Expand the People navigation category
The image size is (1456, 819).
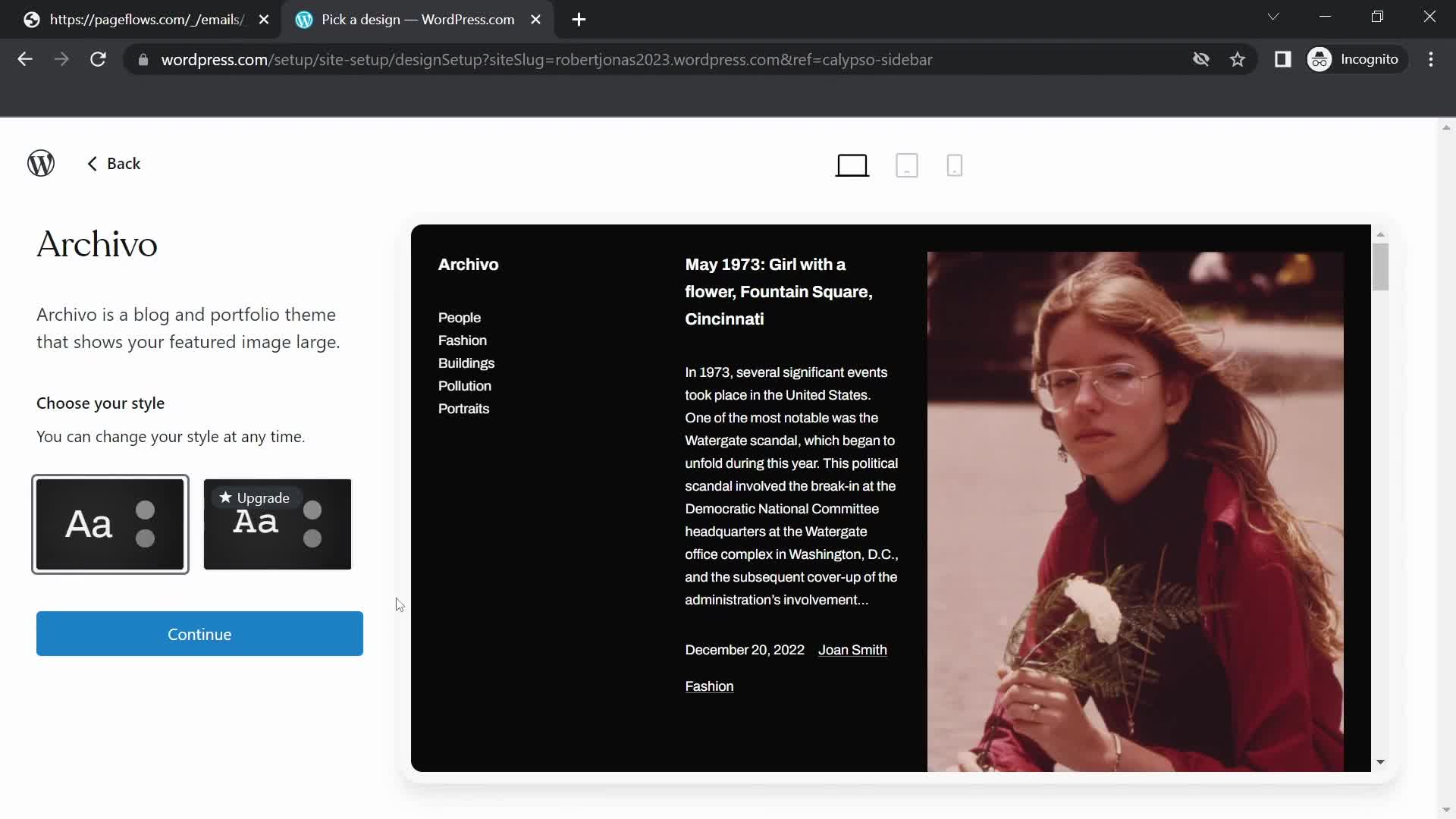click(459, 316)
